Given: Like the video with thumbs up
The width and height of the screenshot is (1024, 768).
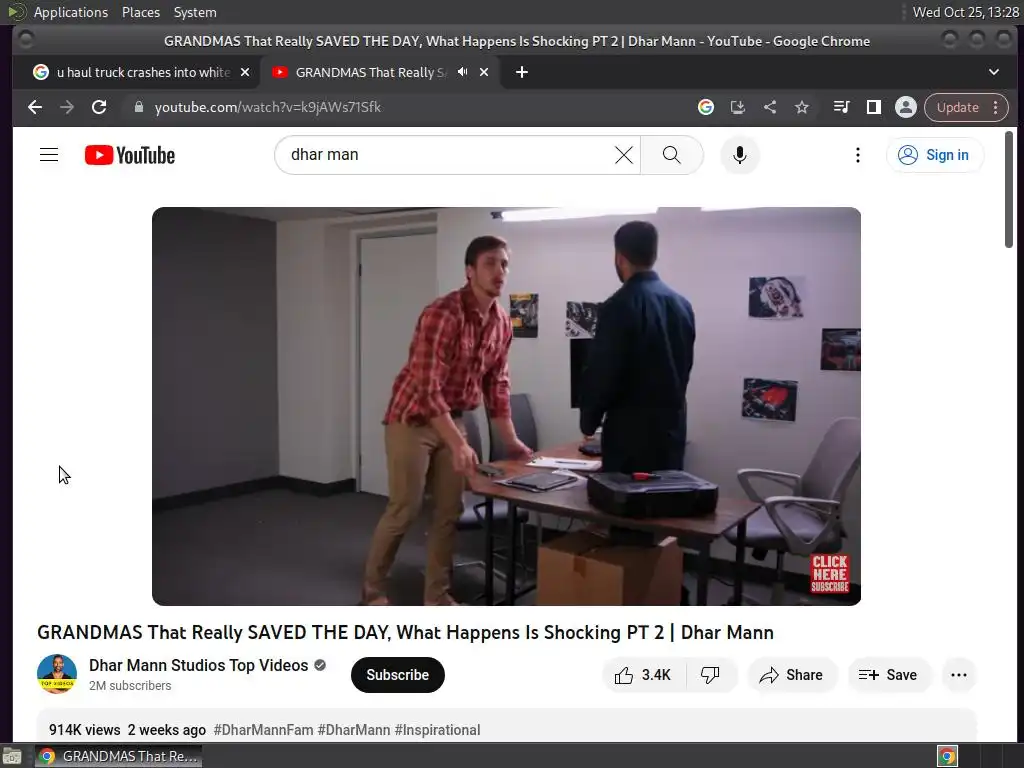Looking at the screenshot, I should pyautogui.click(x=643, y=675).
